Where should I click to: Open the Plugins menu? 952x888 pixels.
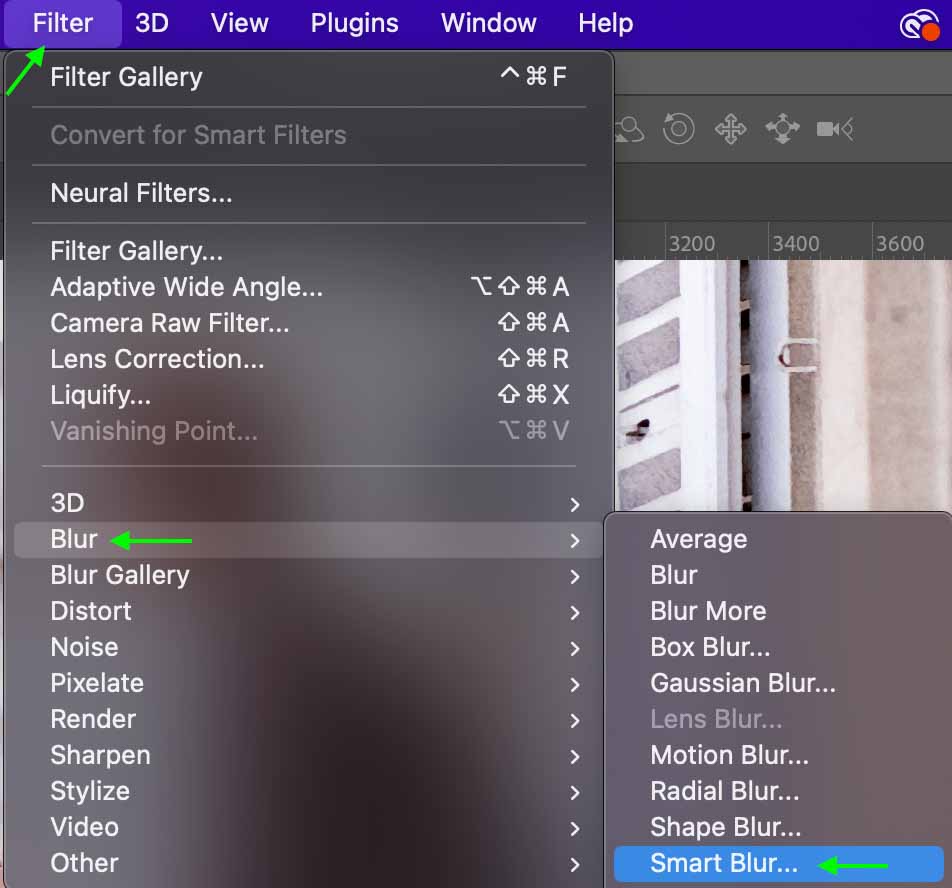[355, 24]
